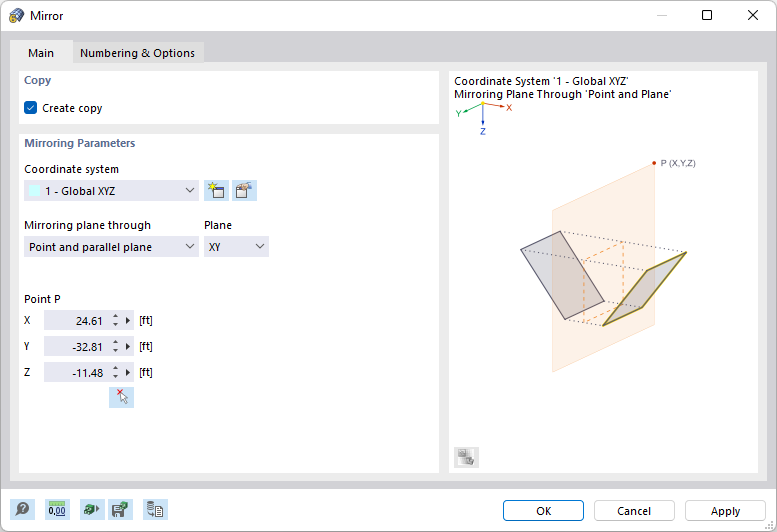This screenshot has width=777, height=532.
Task: Click the Point P X value field
Action: (x=77, y=320)
